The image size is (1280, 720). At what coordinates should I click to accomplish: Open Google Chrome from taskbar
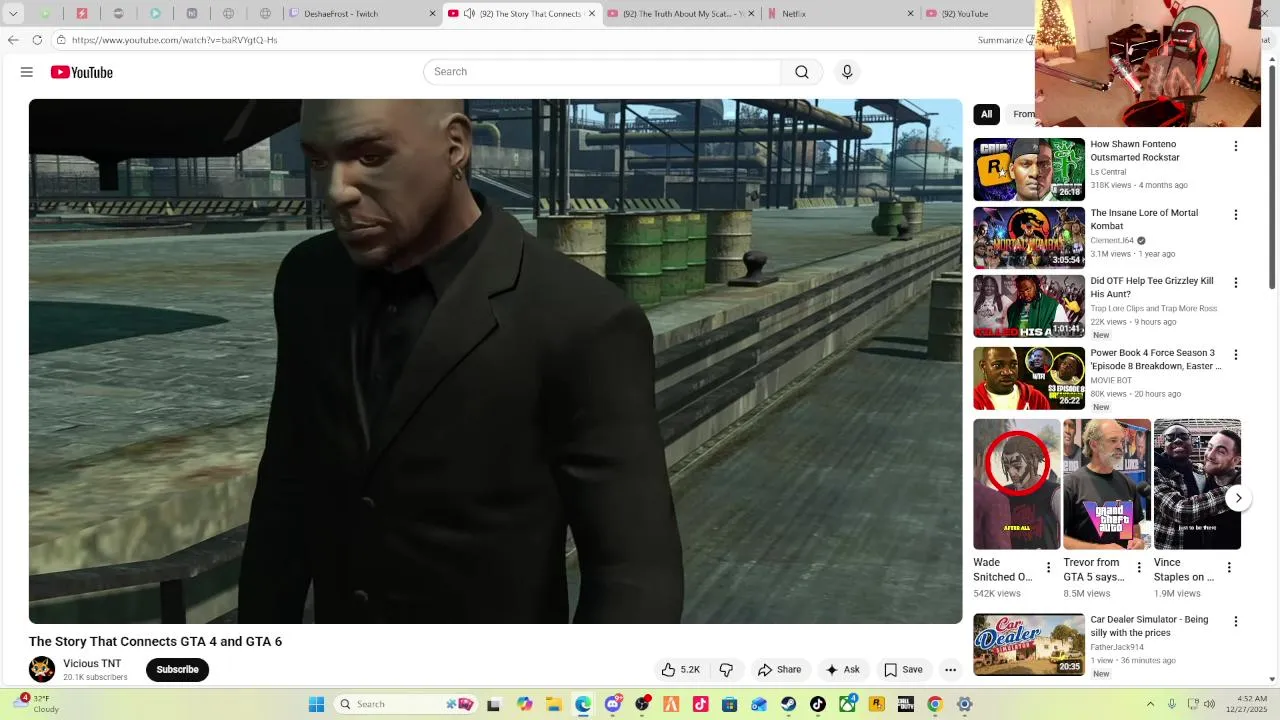coord(935,704)
